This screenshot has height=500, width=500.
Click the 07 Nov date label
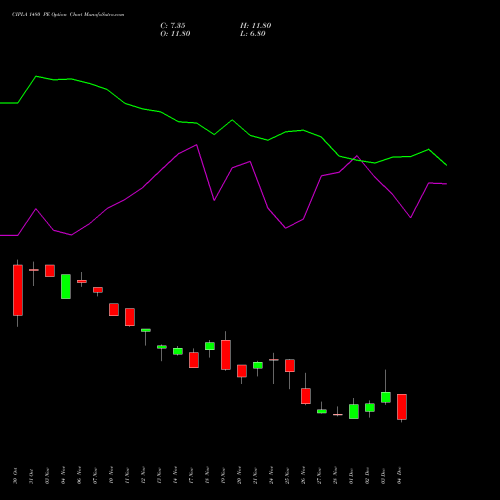pos(95,476)
